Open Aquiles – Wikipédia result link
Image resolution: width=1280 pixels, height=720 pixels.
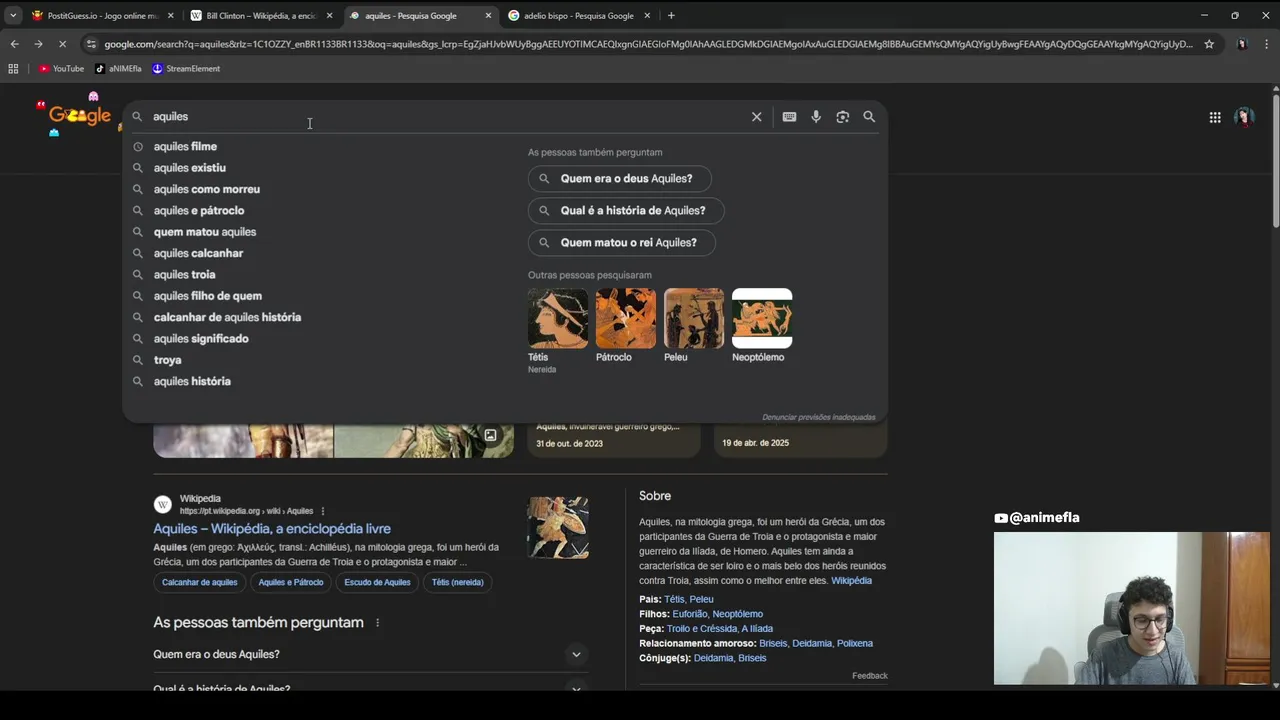coord(272,529)
